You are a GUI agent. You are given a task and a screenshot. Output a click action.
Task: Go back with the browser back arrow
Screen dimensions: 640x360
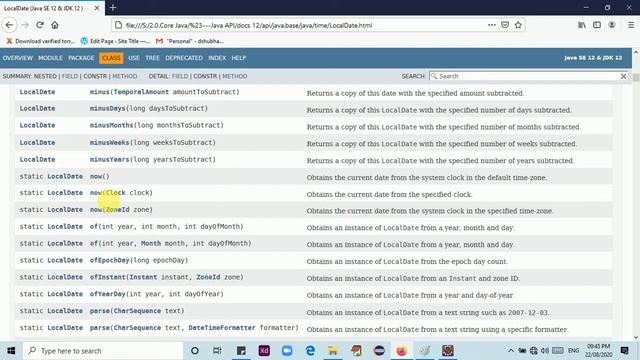[x=9, y=25]
